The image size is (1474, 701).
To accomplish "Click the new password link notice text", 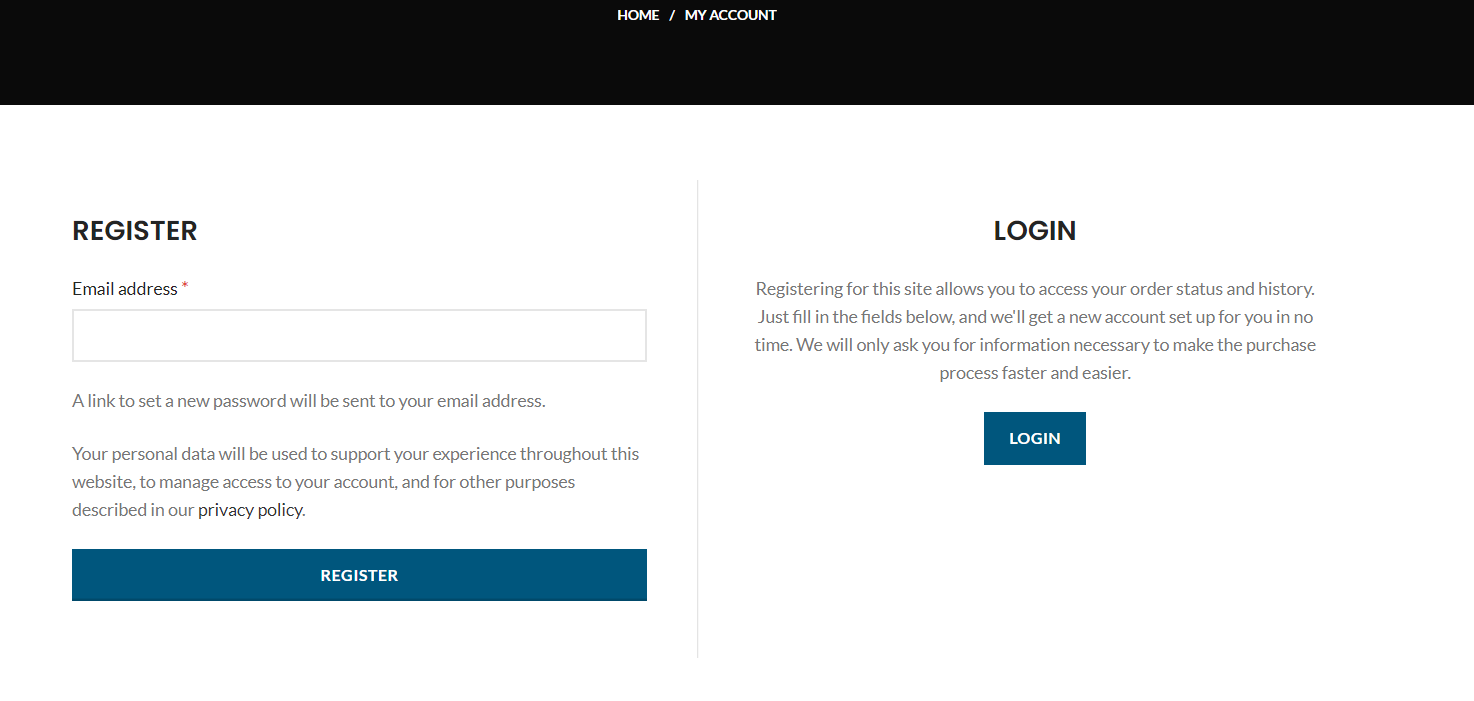I will [x=309, y=401].
